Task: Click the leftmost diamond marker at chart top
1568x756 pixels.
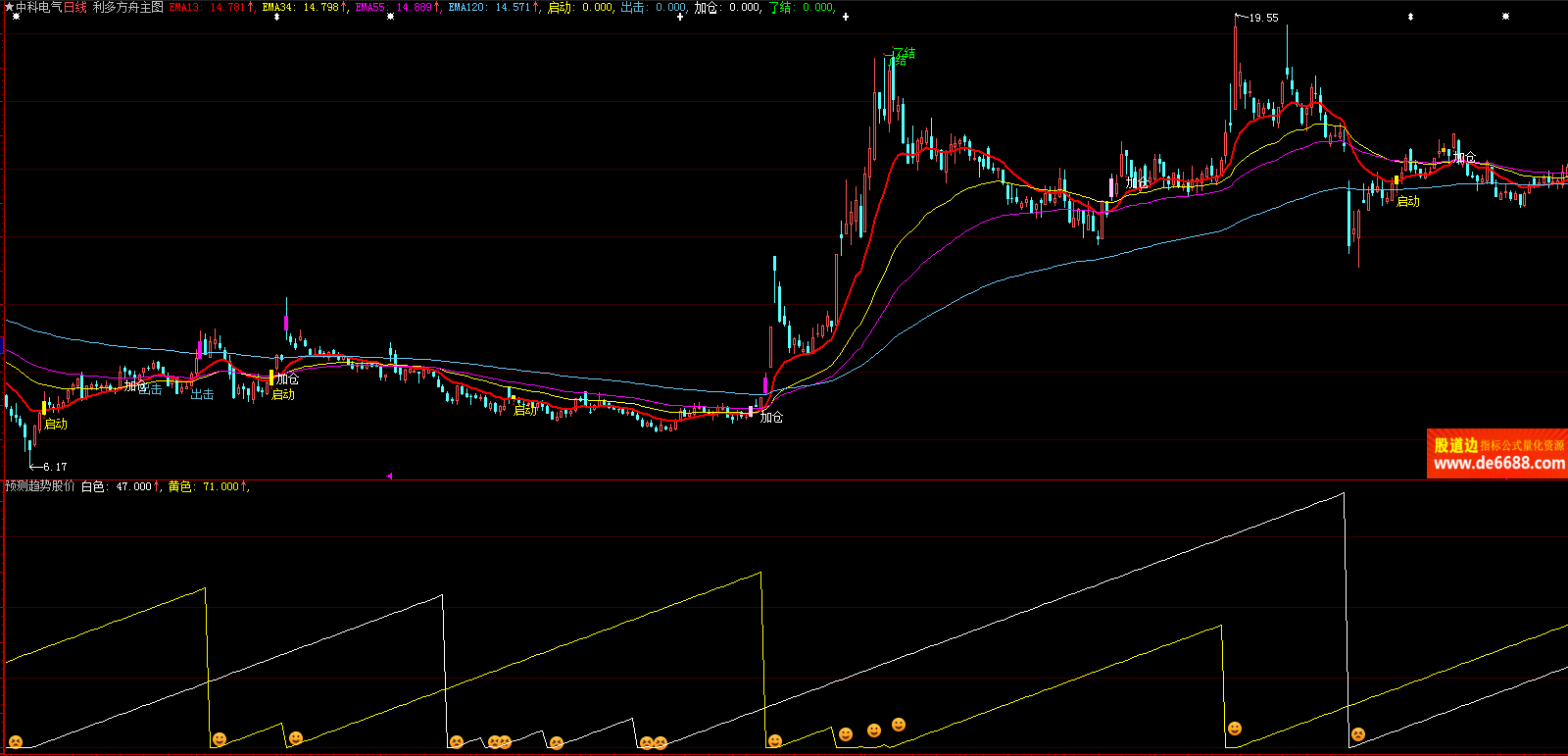Action: click(x=276, y=17)
